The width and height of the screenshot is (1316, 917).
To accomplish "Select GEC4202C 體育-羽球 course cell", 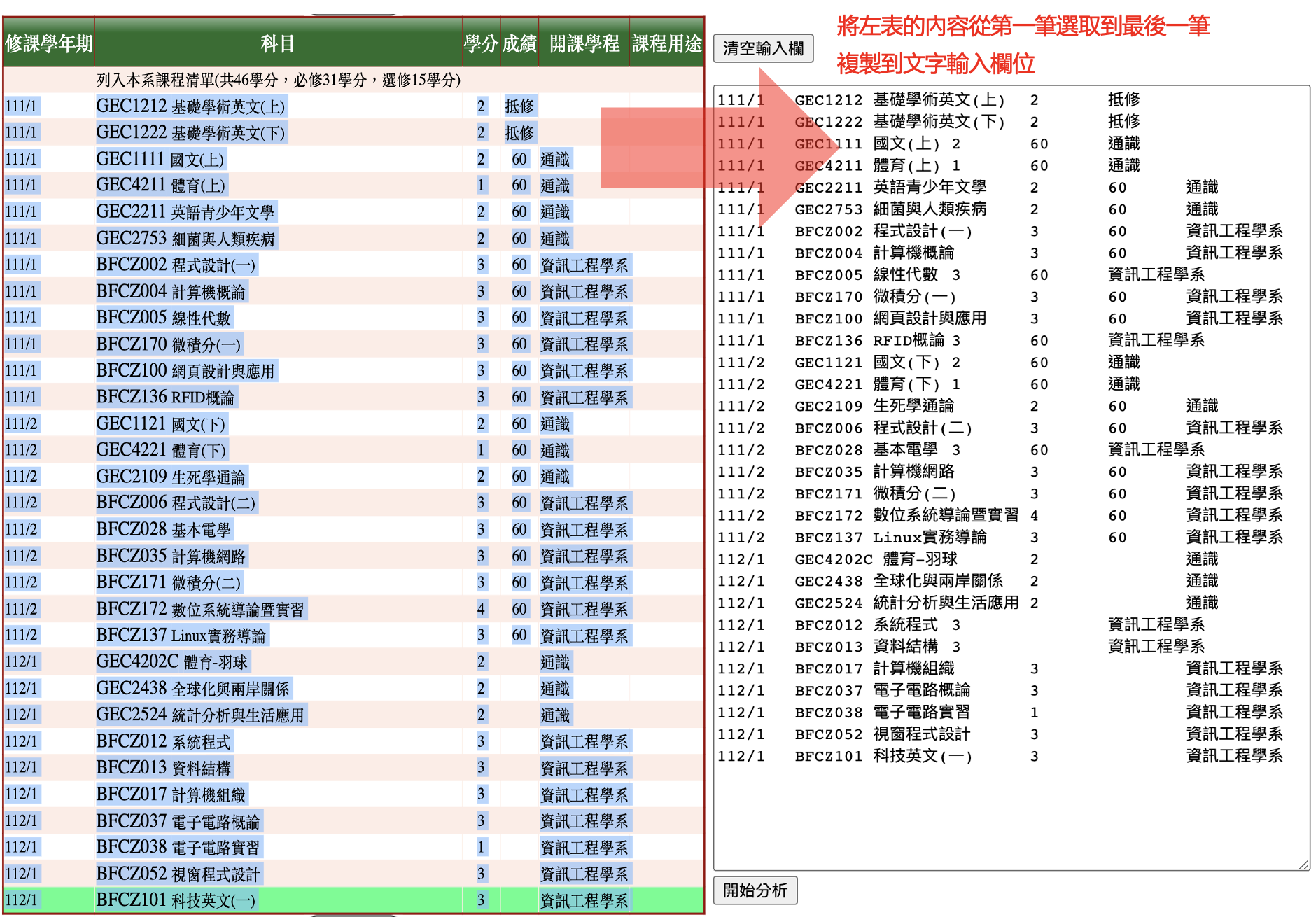I will [x=172, y=662].
